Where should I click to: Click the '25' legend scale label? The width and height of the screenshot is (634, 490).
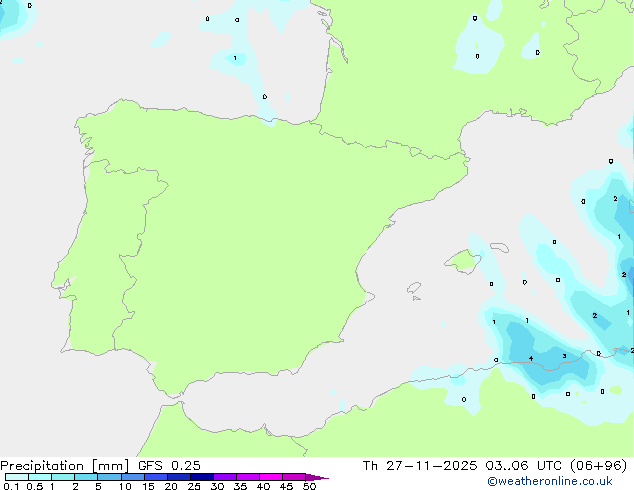coord(194,486)
